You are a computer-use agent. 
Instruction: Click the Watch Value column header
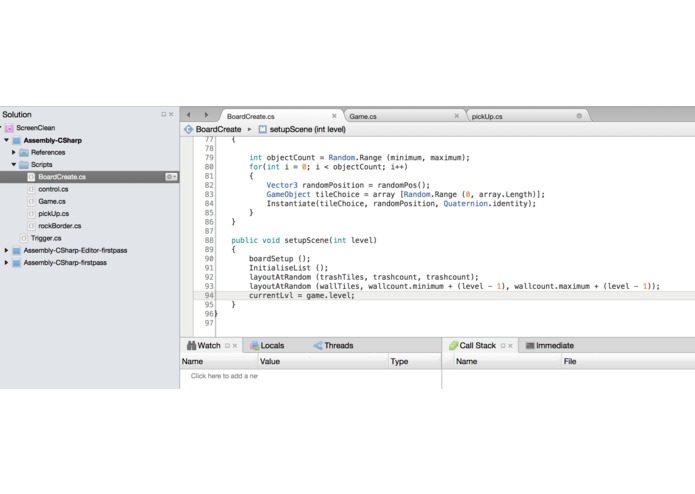point(323,362)
